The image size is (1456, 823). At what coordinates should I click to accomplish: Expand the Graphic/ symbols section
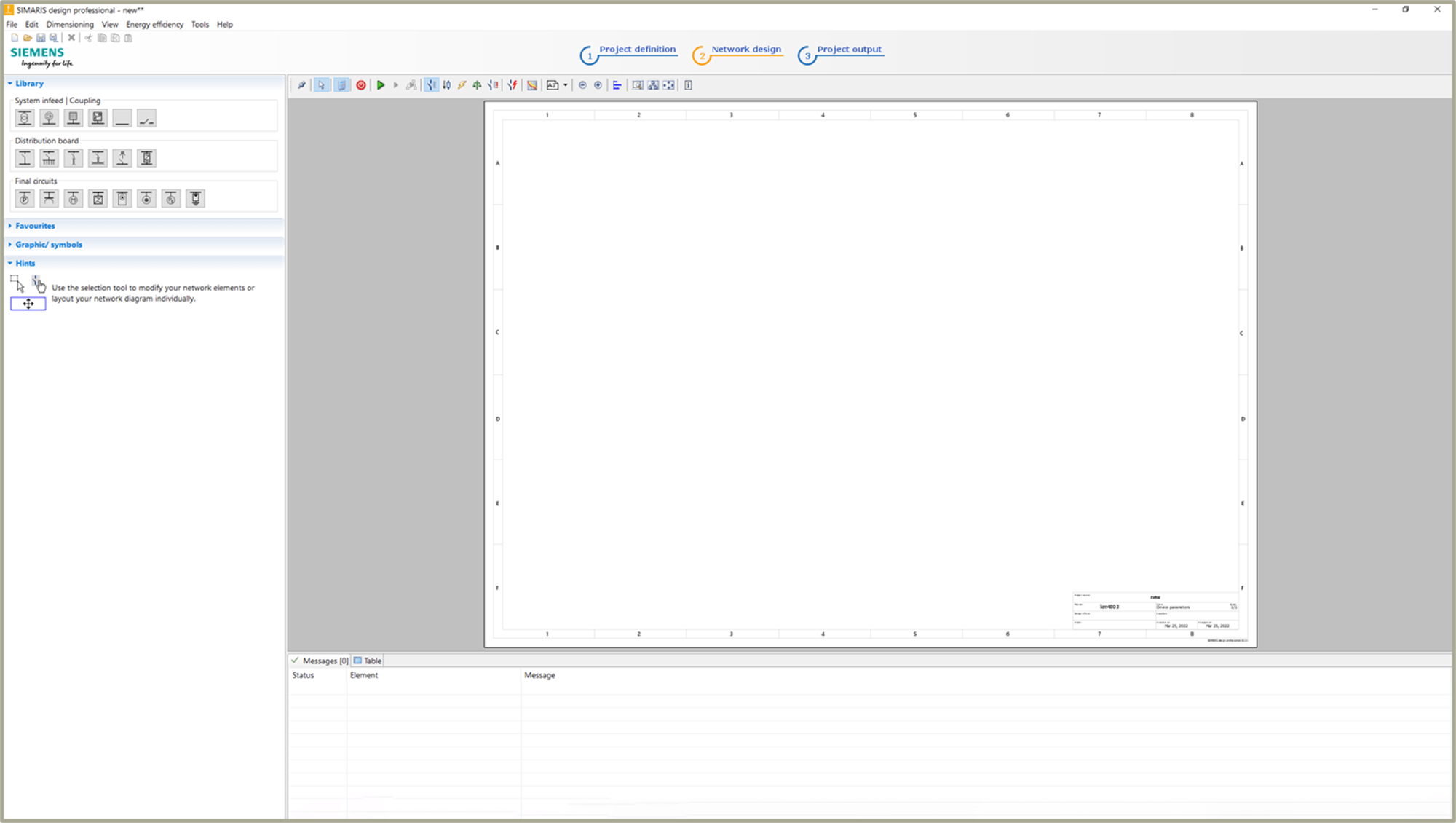[49, 245]
